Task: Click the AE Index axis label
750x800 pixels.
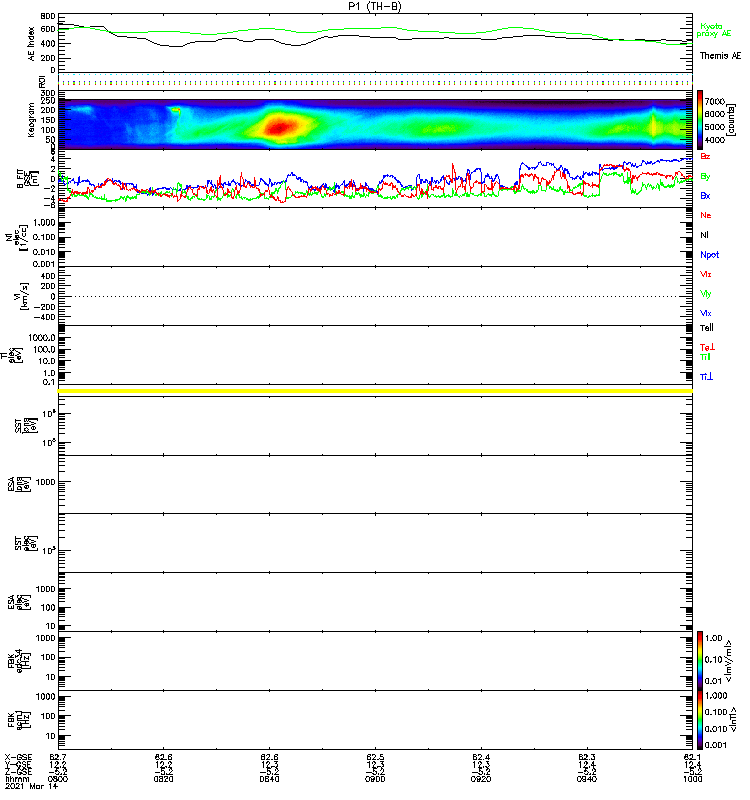Action: [32, 44]
